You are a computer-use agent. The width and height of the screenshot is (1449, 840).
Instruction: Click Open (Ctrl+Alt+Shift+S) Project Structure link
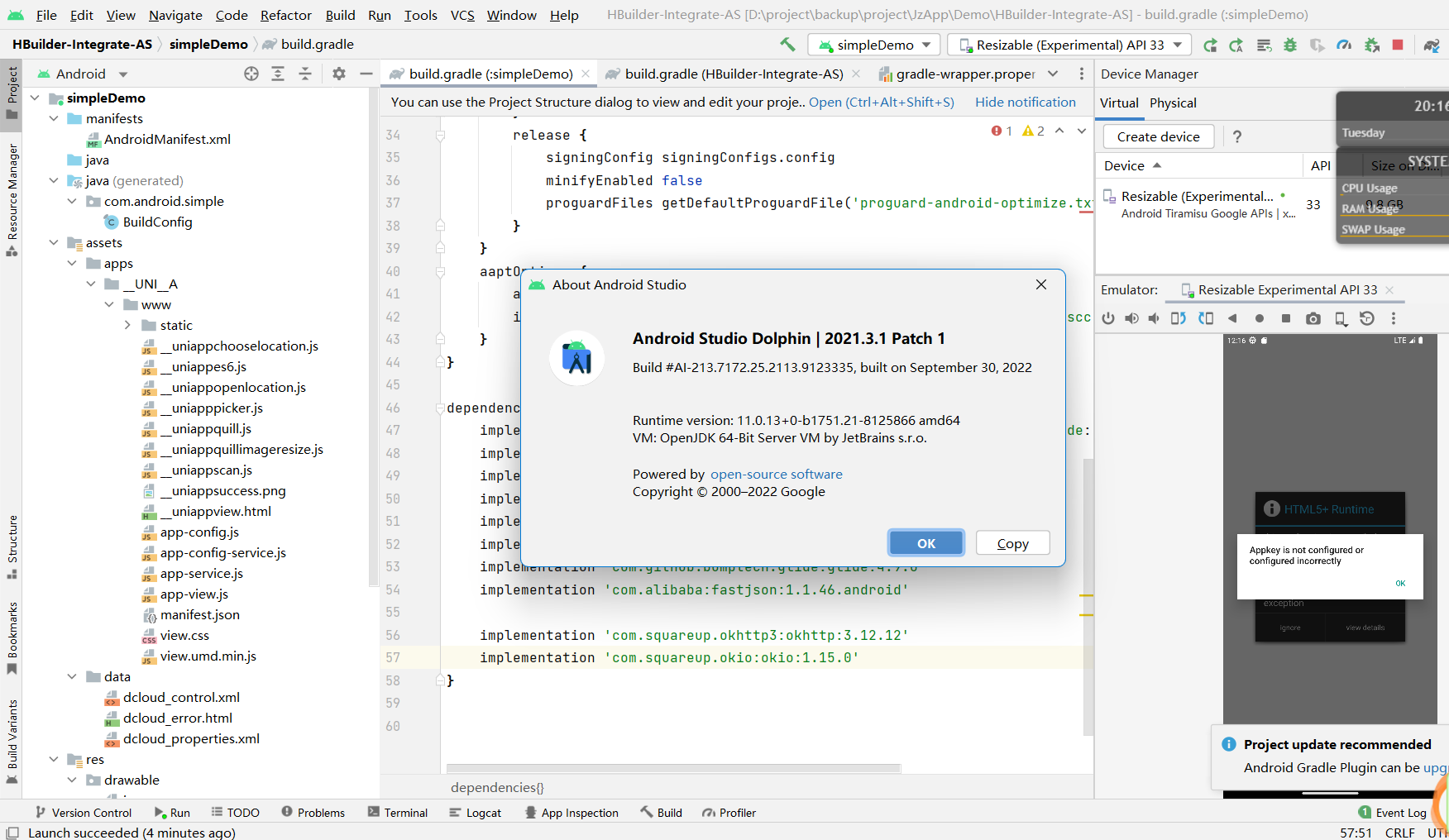point(882,102)
